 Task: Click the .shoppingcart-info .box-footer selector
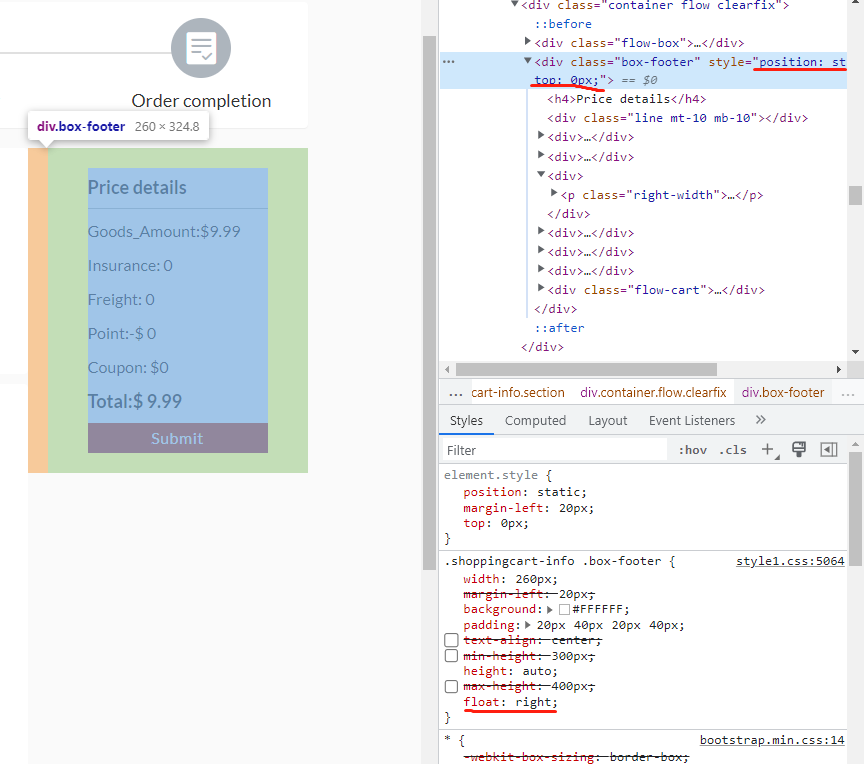point(553,561)
